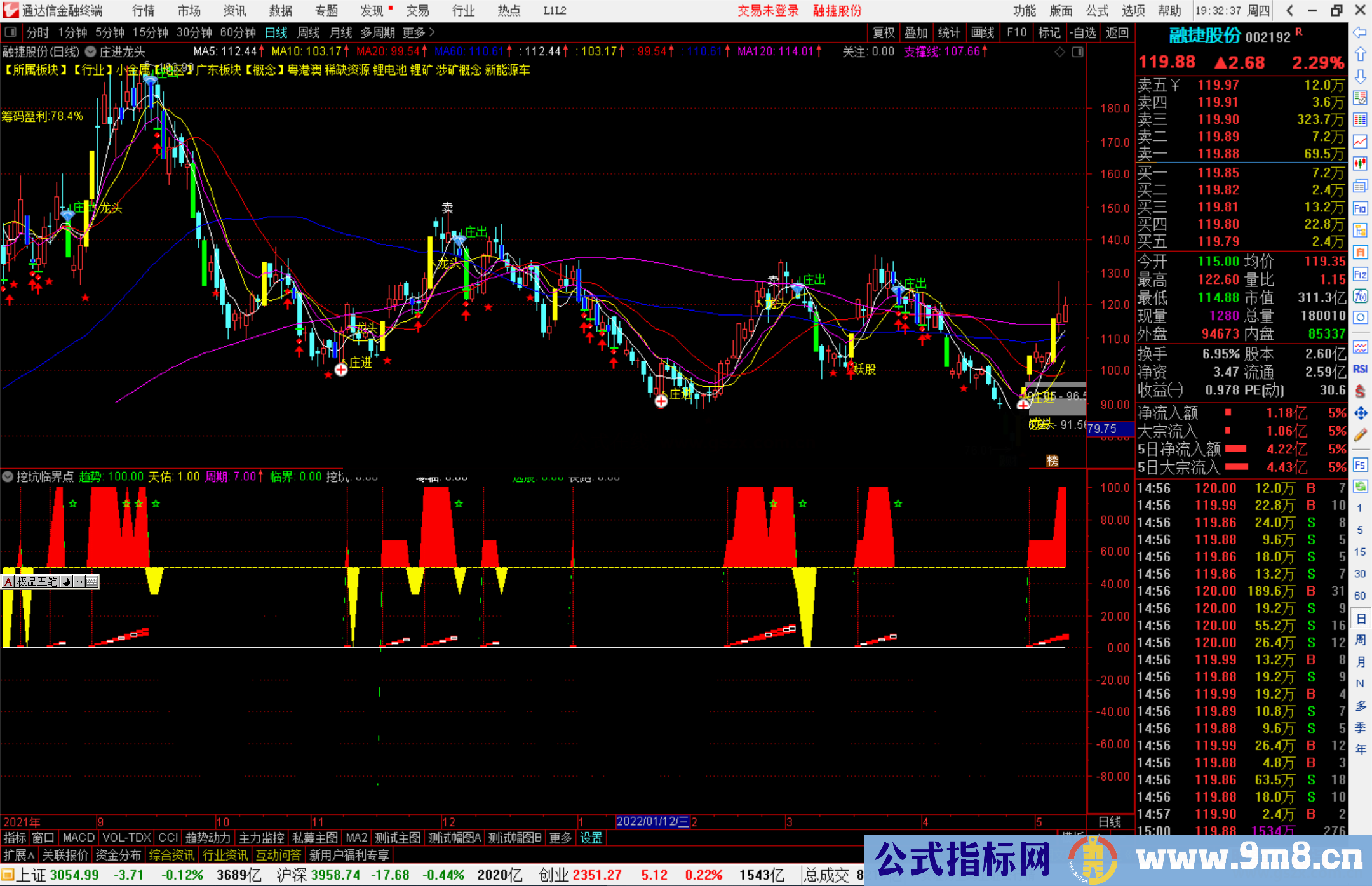Click the 复权 button
The image size is (1372, 886).
pos(883,32)
